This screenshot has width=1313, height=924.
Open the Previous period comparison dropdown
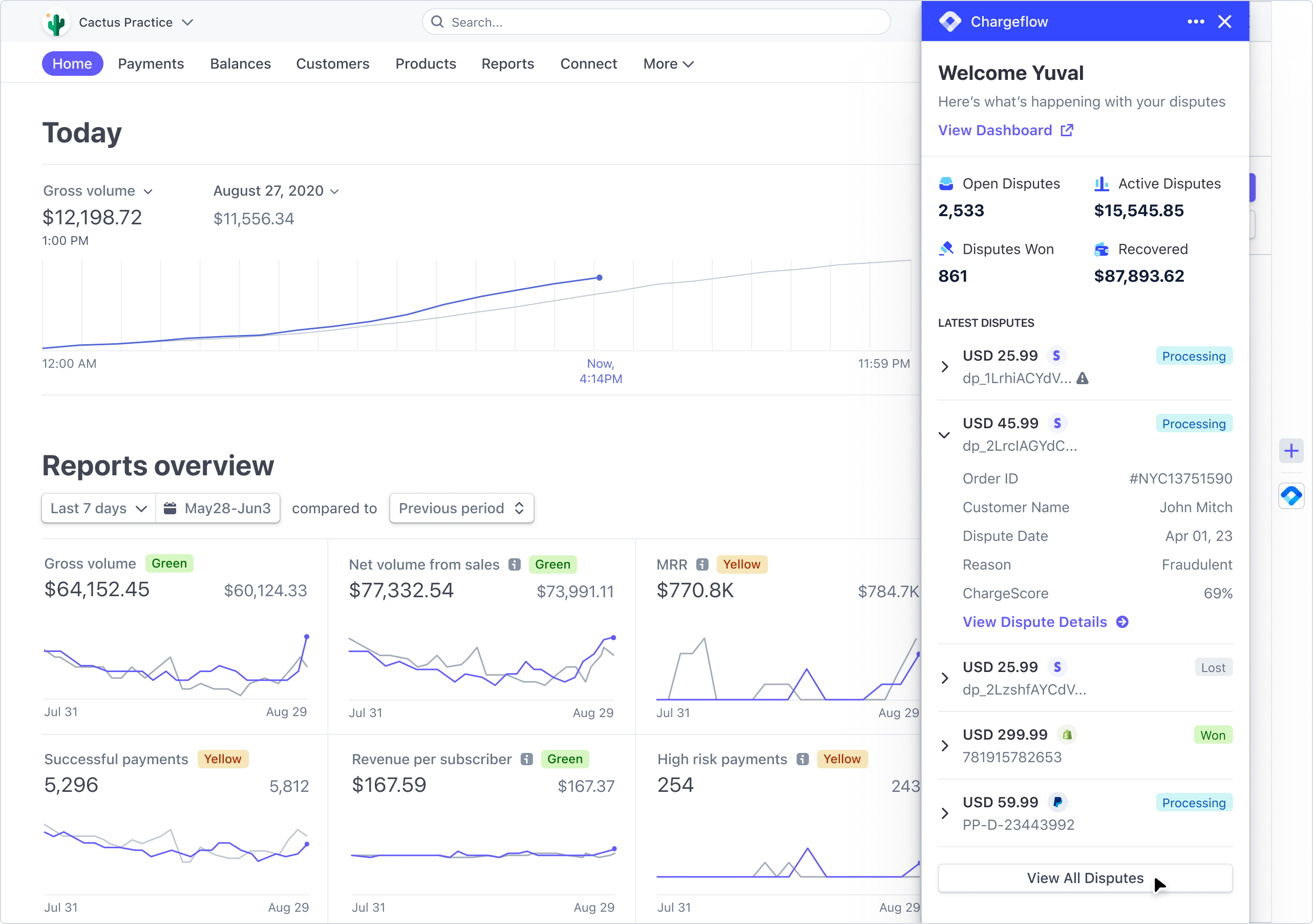point(461,508)
